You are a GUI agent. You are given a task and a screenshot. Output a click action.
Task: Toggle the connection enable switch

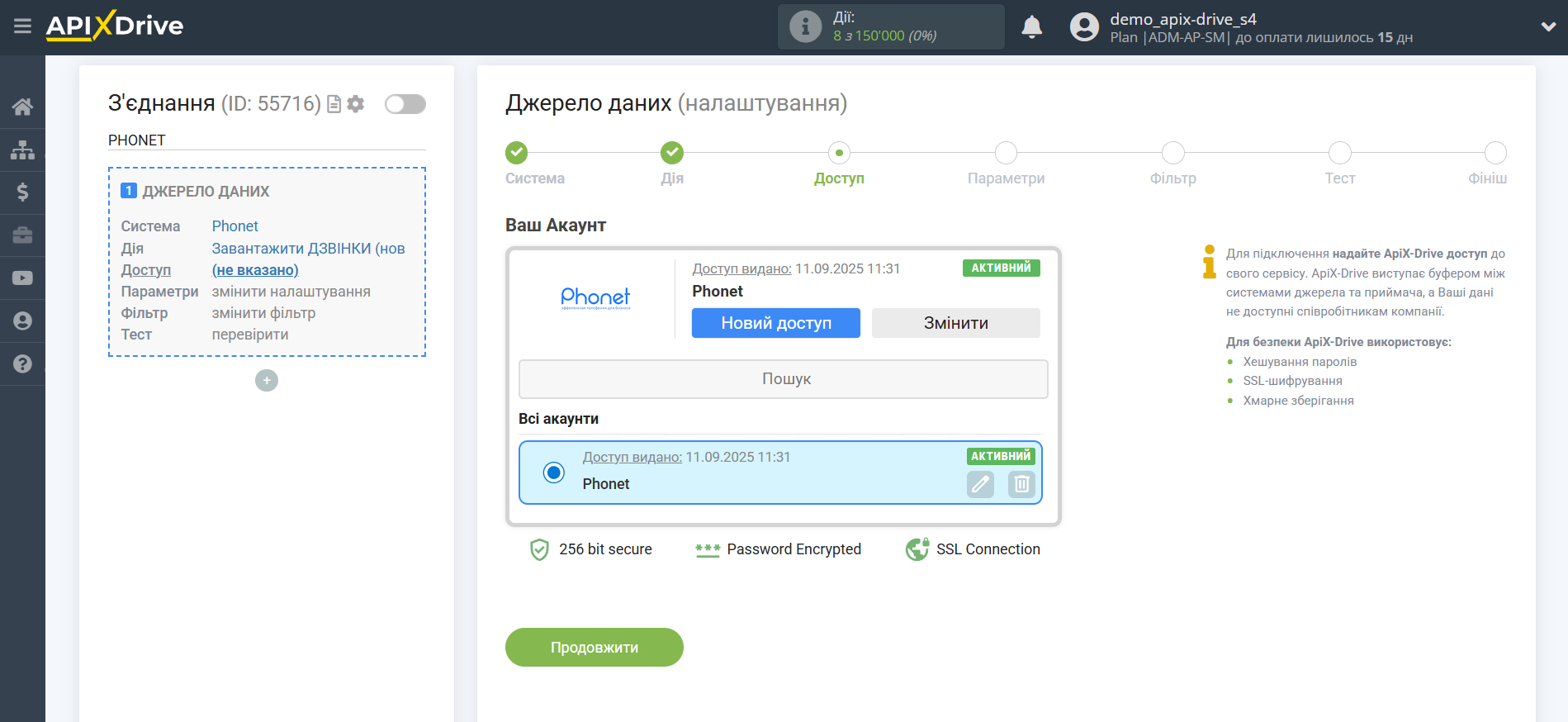tap(405, 104)
